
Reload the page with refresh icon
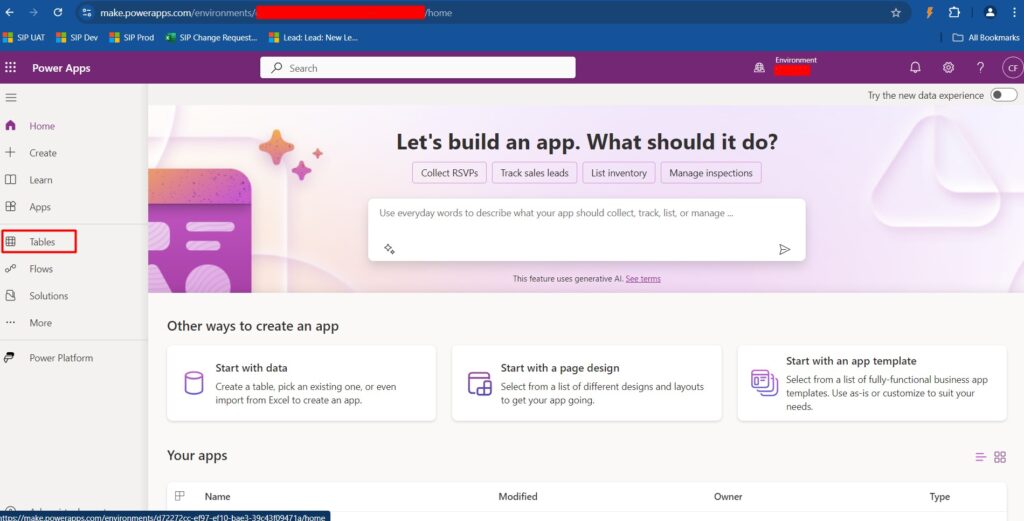pyautogui.click(x=57, y=12)
